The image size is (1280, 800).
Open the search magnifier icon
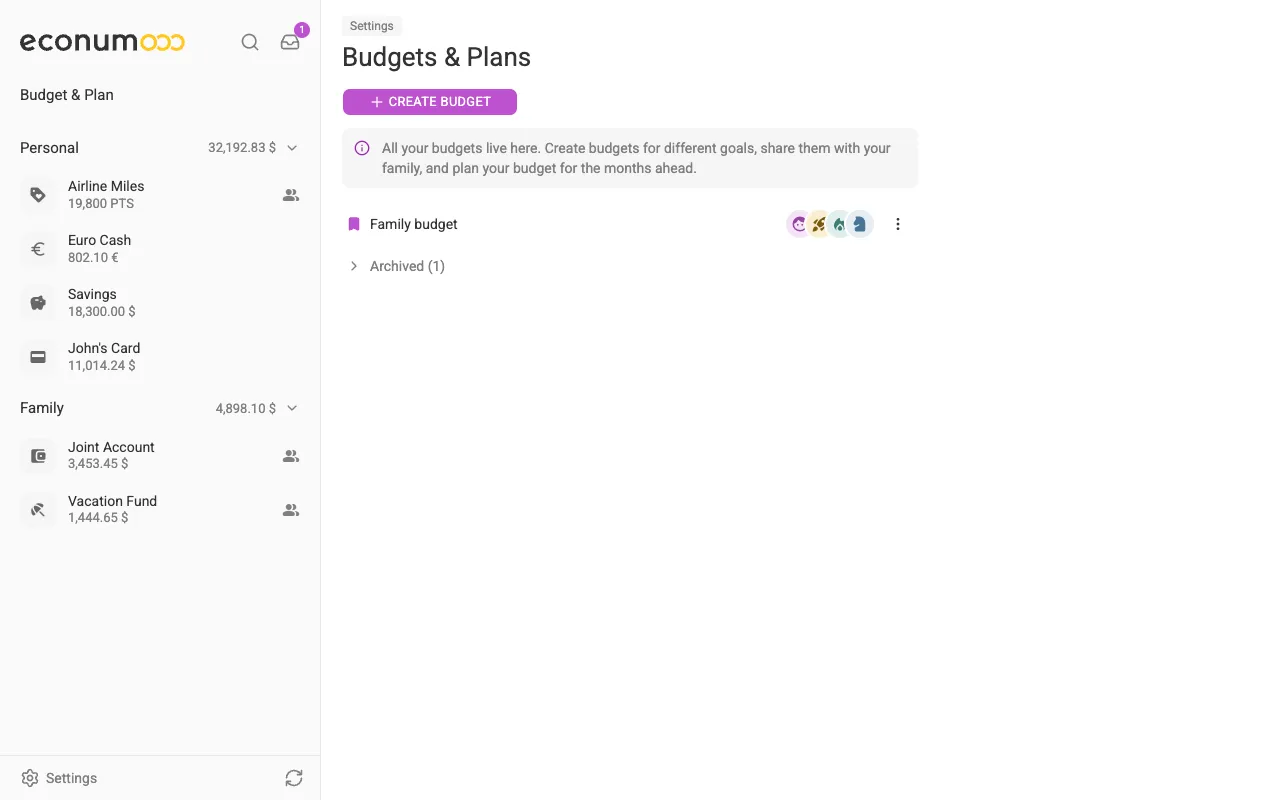[x=250, y=42]
